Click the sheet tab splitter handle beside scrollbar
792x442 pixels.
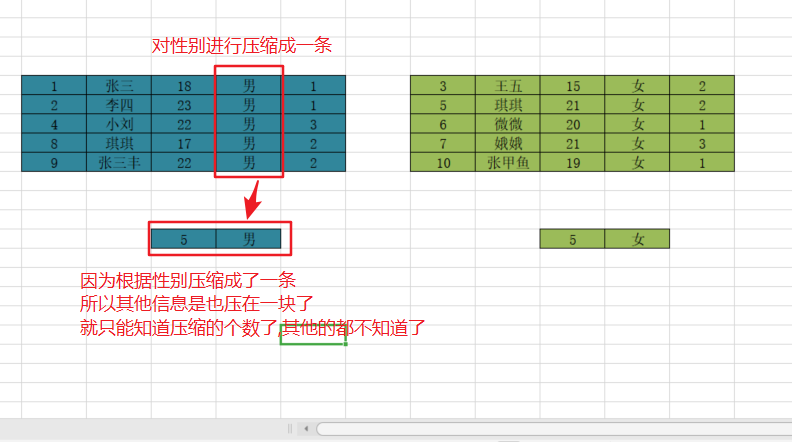290,429
